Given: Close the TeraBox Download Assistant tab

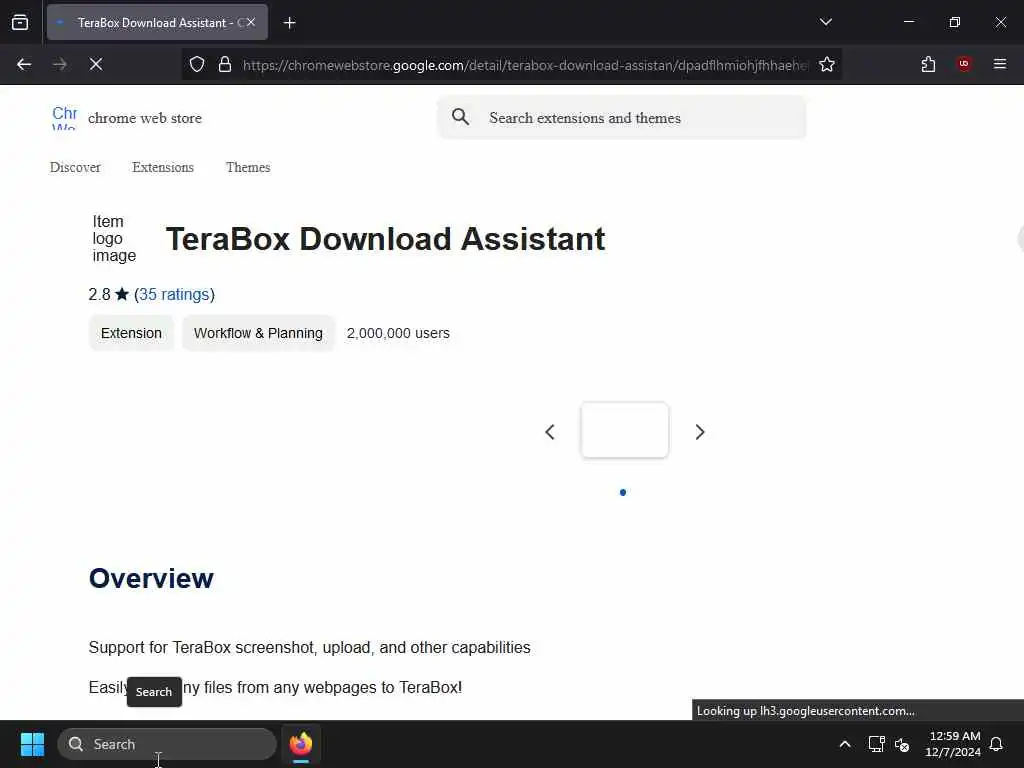Looking at the screenshot, I should pyautogui.click(x=251, y=22).
